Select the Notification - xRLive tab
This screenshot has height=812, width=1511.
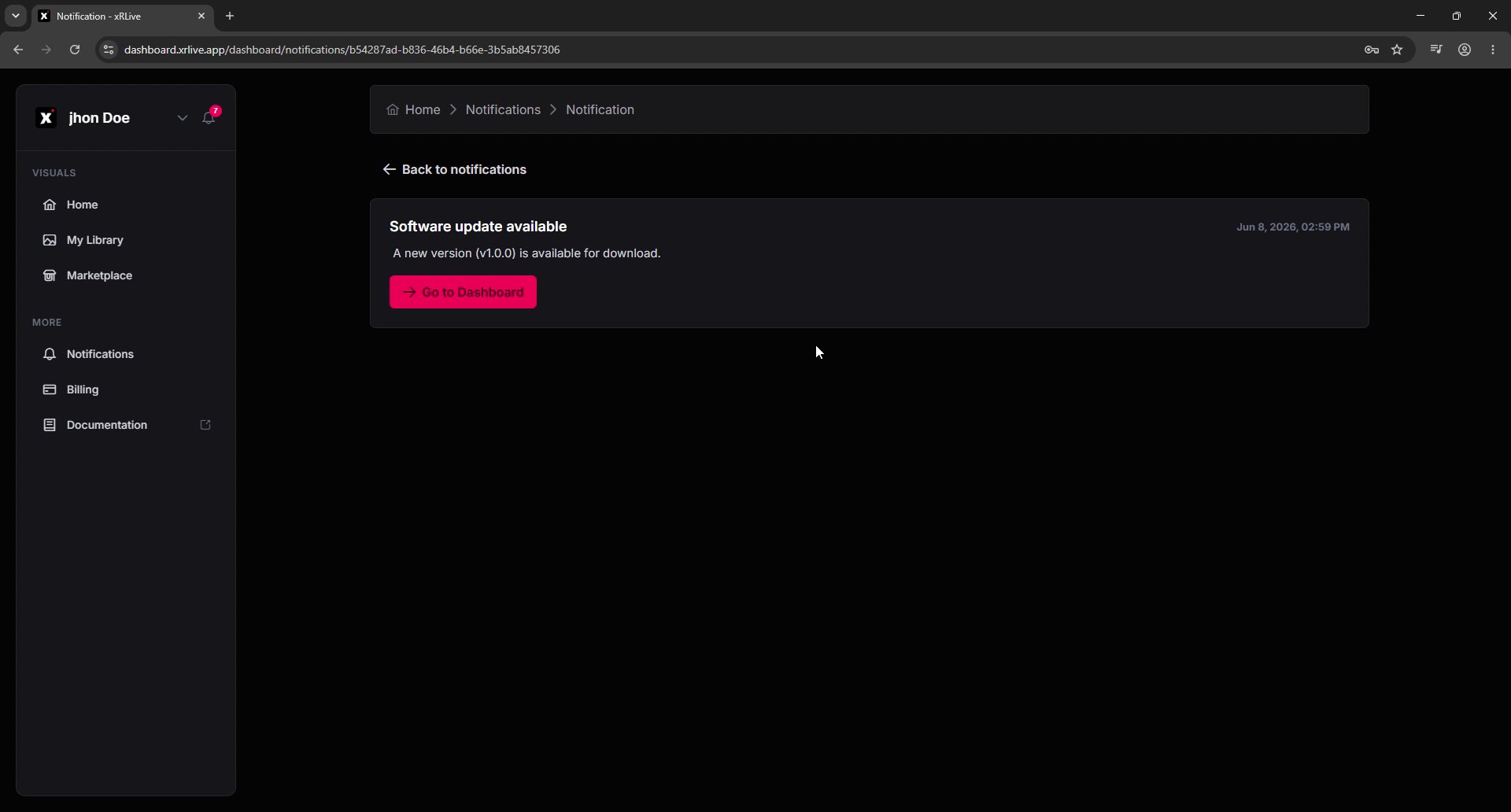[x=122, y=16]
